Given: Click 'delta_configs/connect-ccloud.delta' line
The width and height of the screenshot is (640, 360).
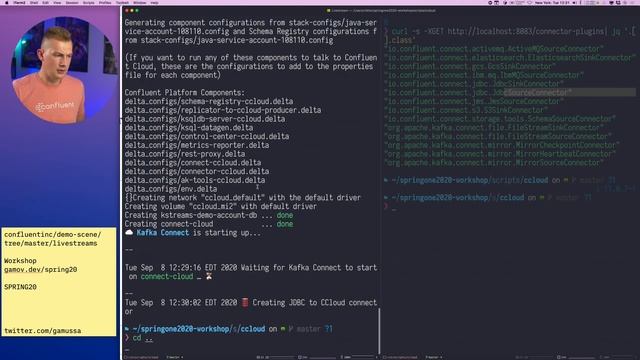Looking at the screenshot, I should pos(193,163).
